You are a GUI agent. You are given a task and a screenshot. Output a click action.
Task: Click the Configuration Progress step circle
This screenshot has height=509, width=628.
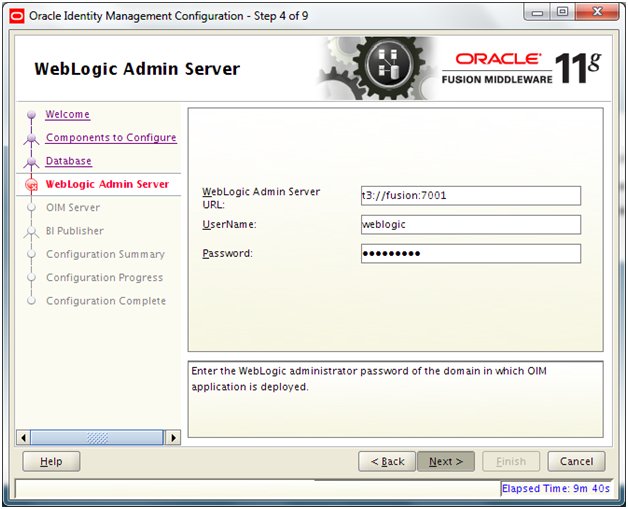(31, 278)
